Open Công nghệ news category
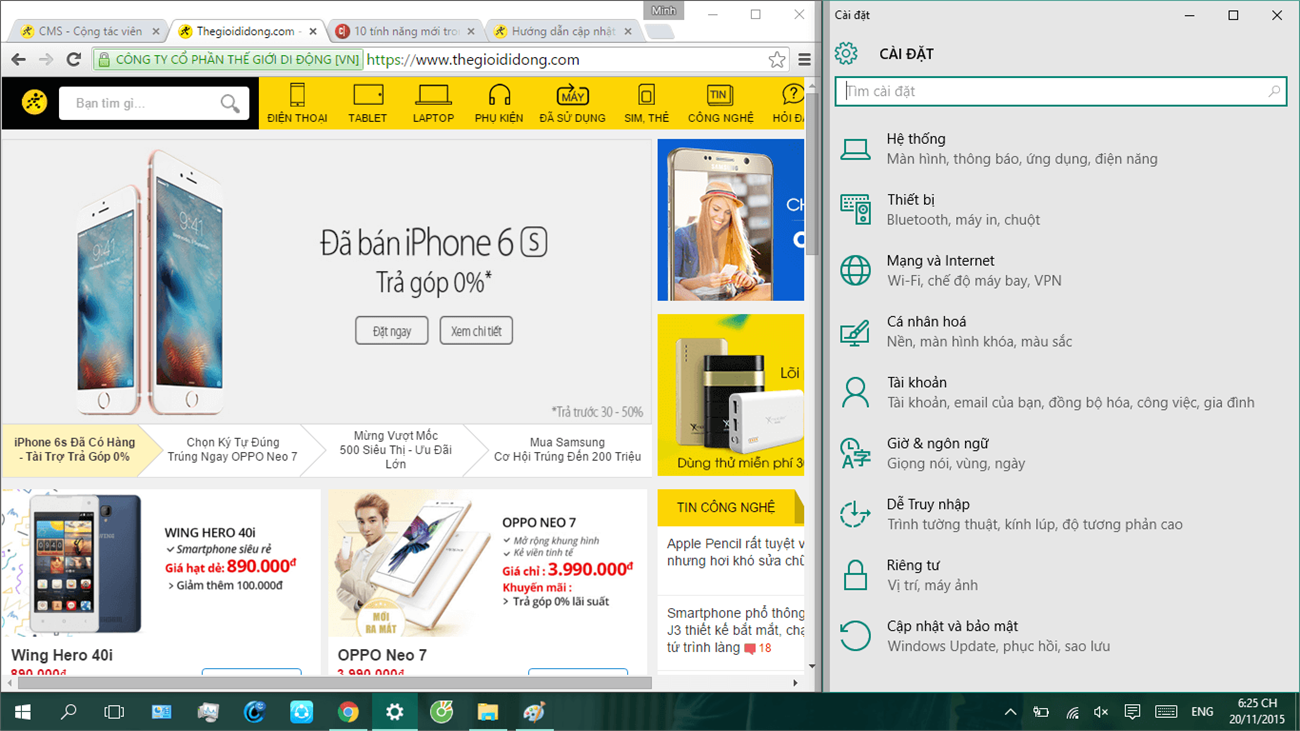This screenshot has height=731, width=1300. pyautogui.click(x=720, y=104)
